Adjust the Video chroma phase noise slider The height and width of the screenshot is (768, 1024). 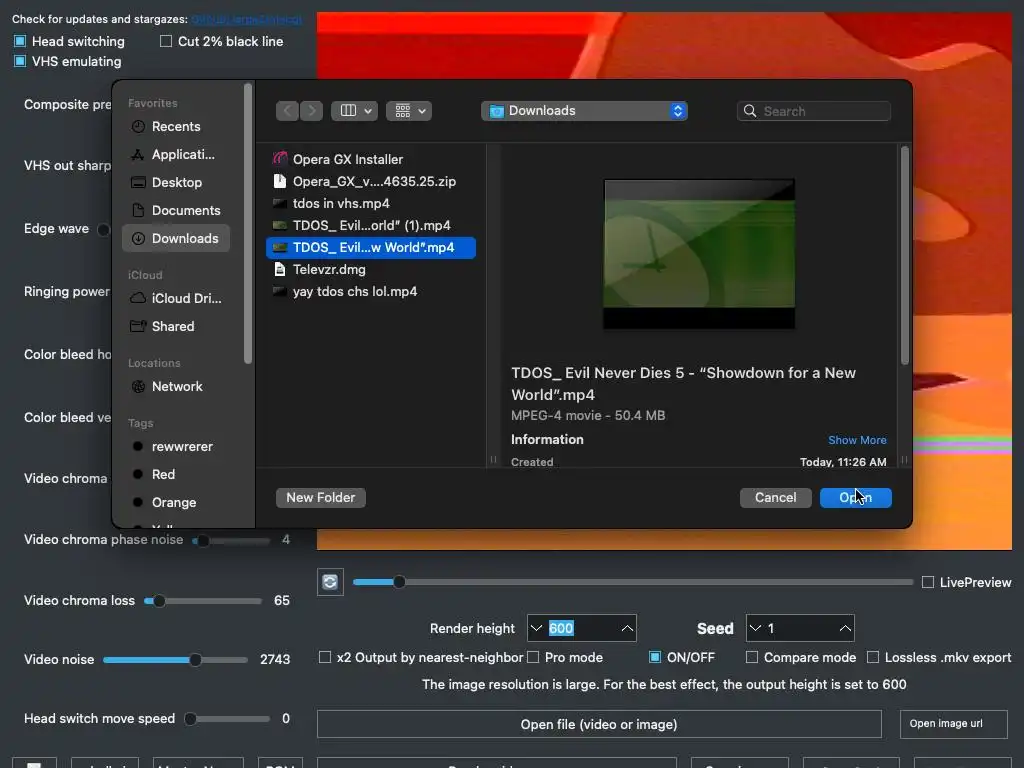[x=231, y=541]
